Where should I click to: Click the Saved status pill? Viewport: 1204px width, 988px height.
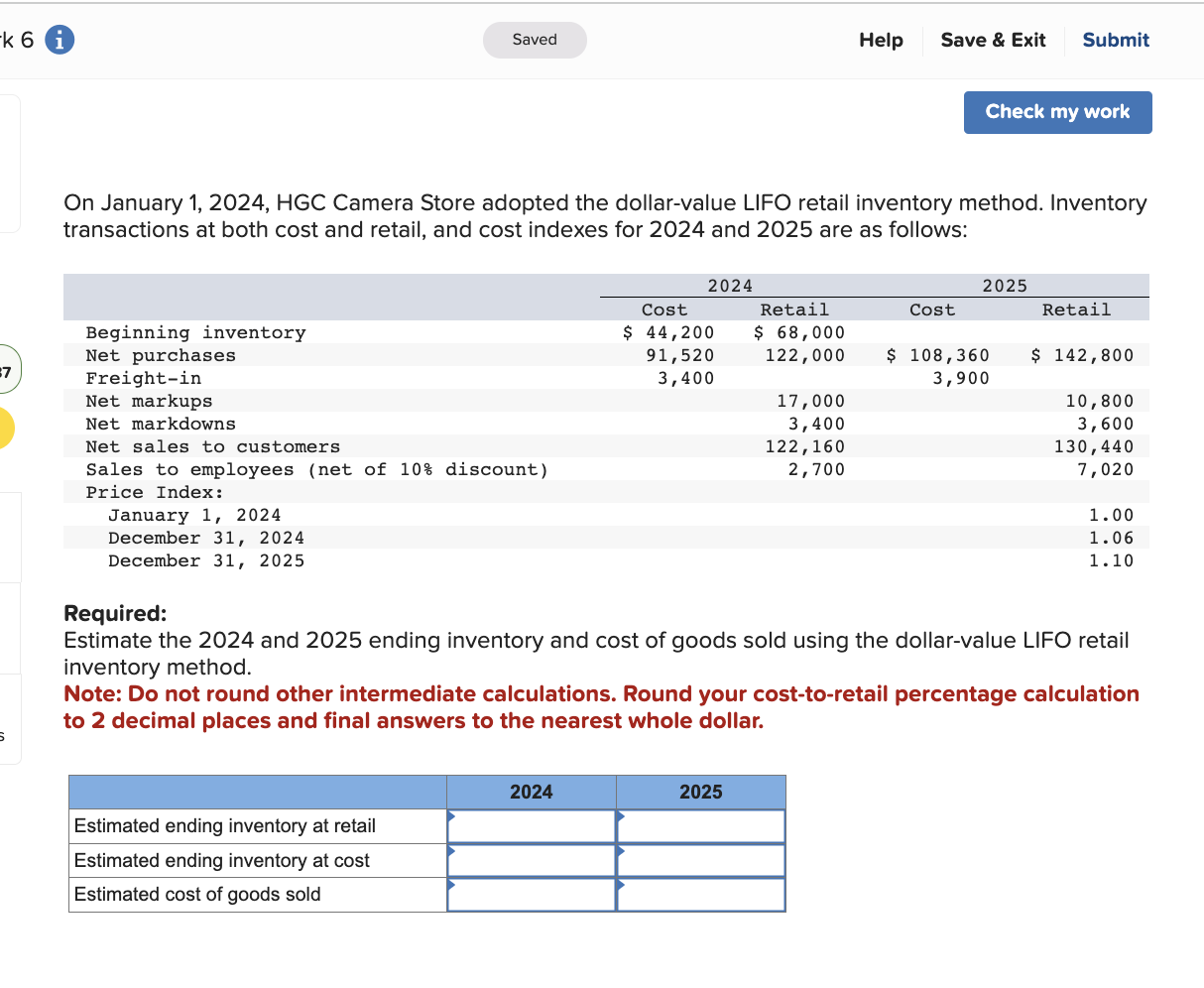(x=535, y=40)
